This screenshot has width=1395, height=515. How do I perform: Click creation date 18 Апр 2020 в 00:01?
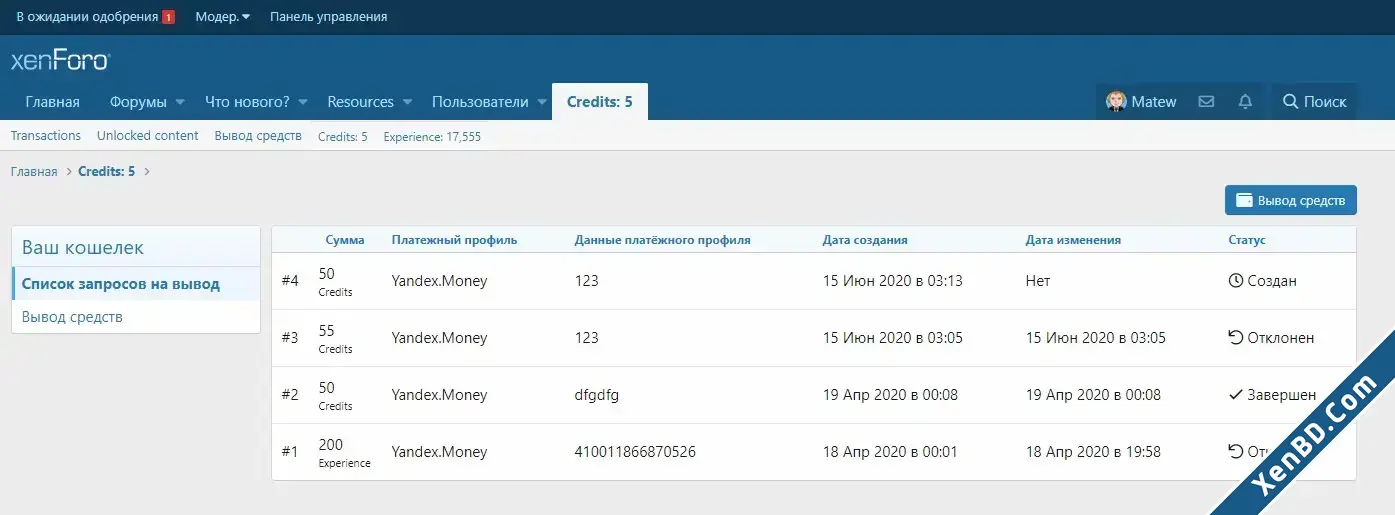[890, 452]
